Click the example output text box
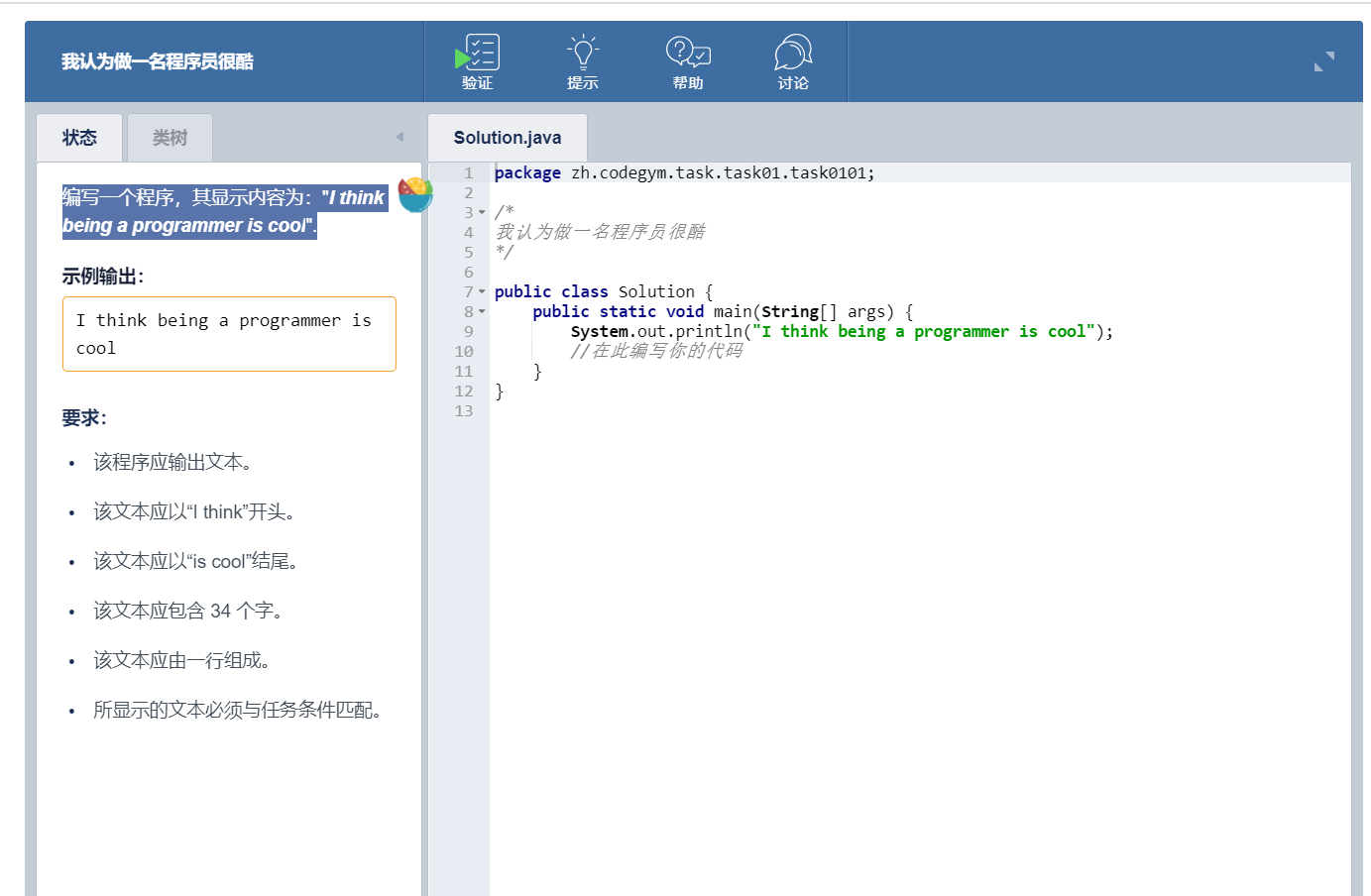This screenshot has width=1371, height=896. click(x=229, y=334)
